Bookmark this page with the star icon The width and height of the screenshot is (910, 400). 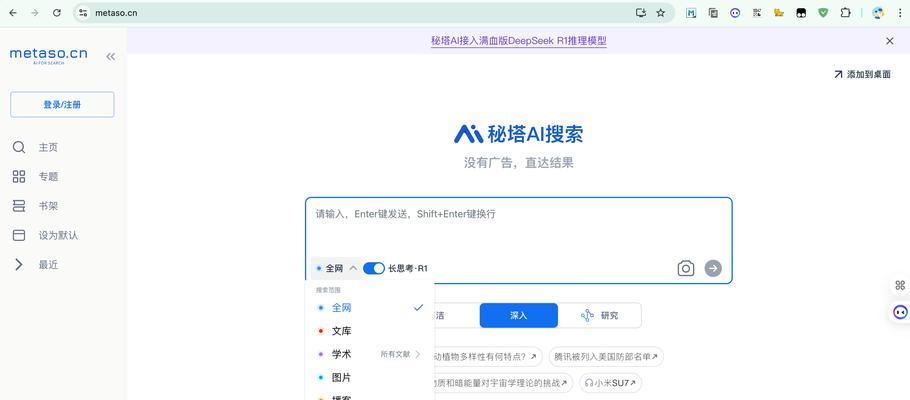click(660, 13)
